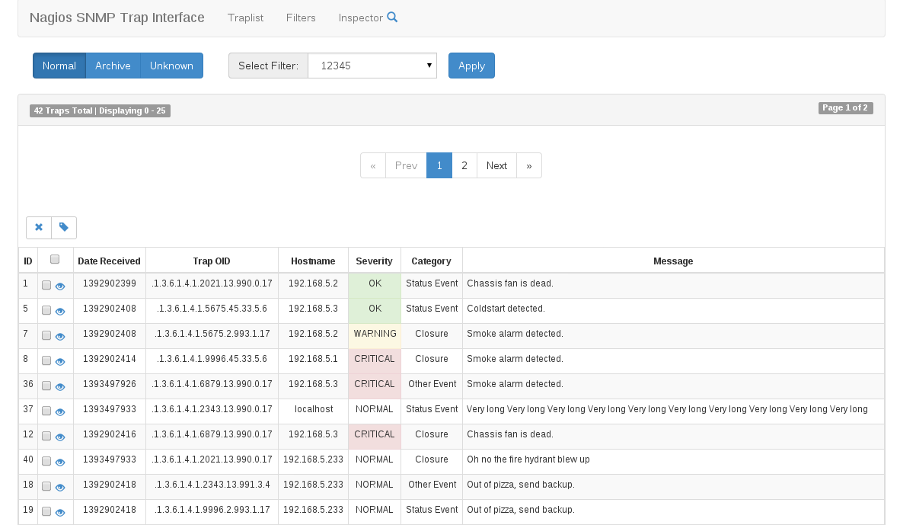Click the tag icon button
The width and height of the screenshot is (900, 525).
pos(64,227)
